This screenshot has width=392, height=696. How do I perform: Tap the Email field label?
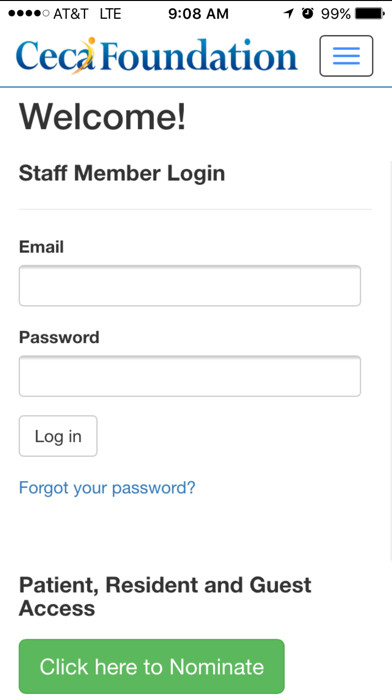pyautogui.click(x=41, y=247)
